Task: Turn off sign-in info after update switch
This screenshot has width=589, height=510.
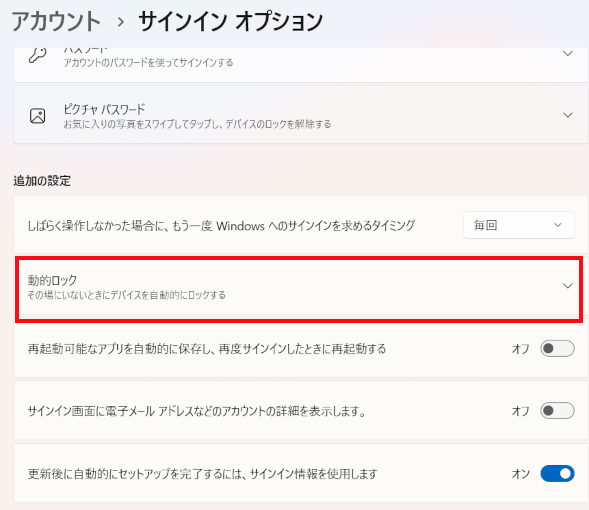Action: tap(557, 473)
